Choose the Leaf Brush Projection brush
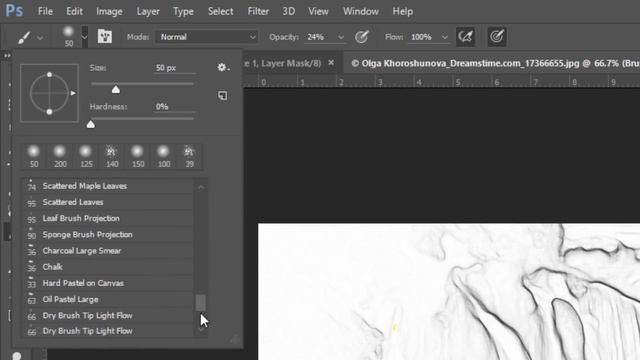 [x=108, y=218]
